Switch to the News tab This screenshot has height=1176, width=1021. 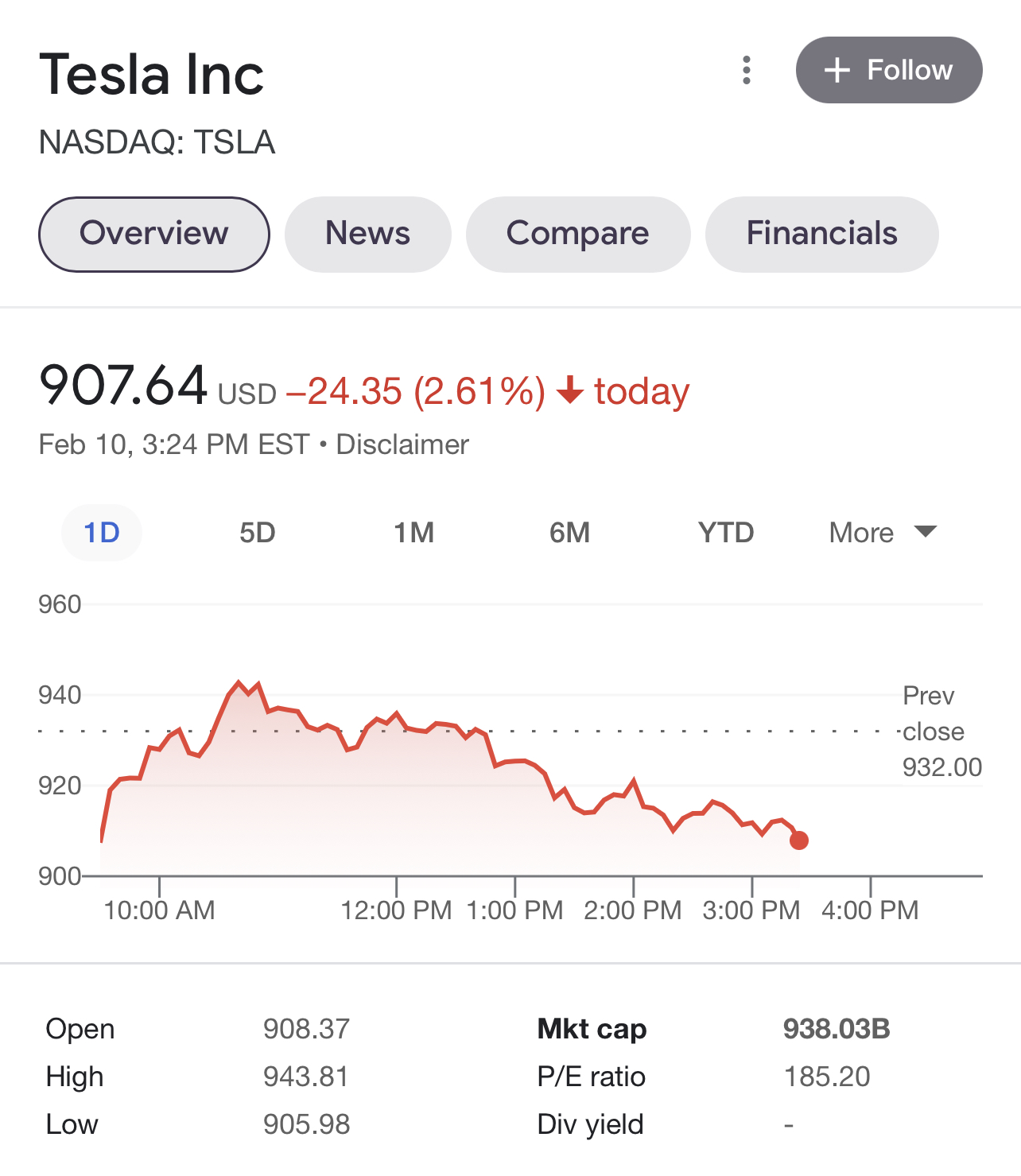point(368,234)
